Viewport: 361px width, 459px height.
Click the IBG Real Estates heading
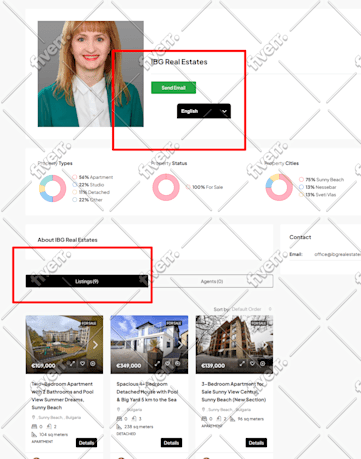(179, 62)
